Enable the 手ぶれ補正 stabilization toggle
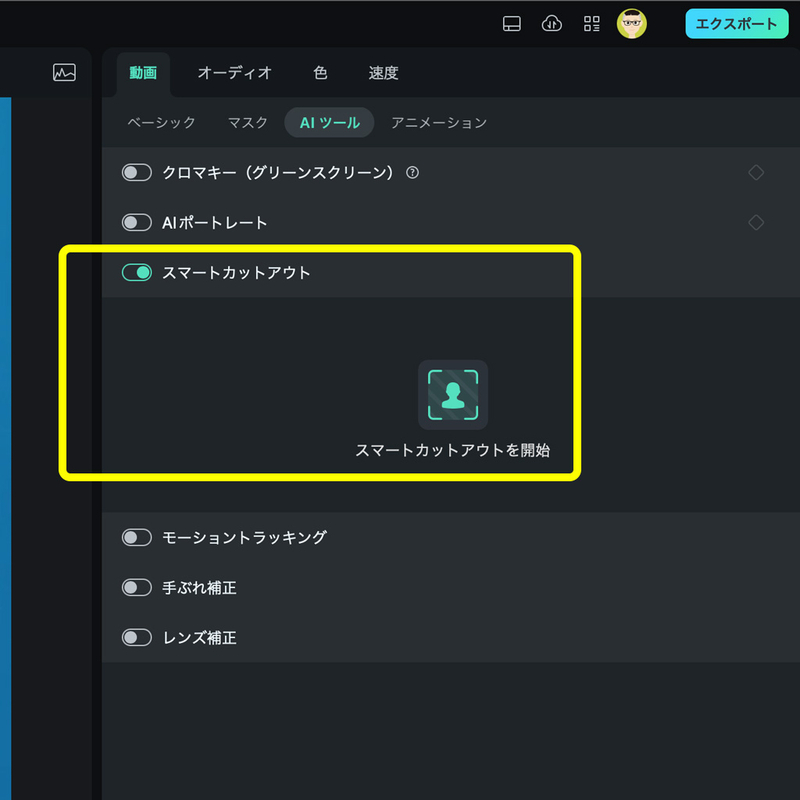Viewport: 800px width, 800px height. [137, 587]
